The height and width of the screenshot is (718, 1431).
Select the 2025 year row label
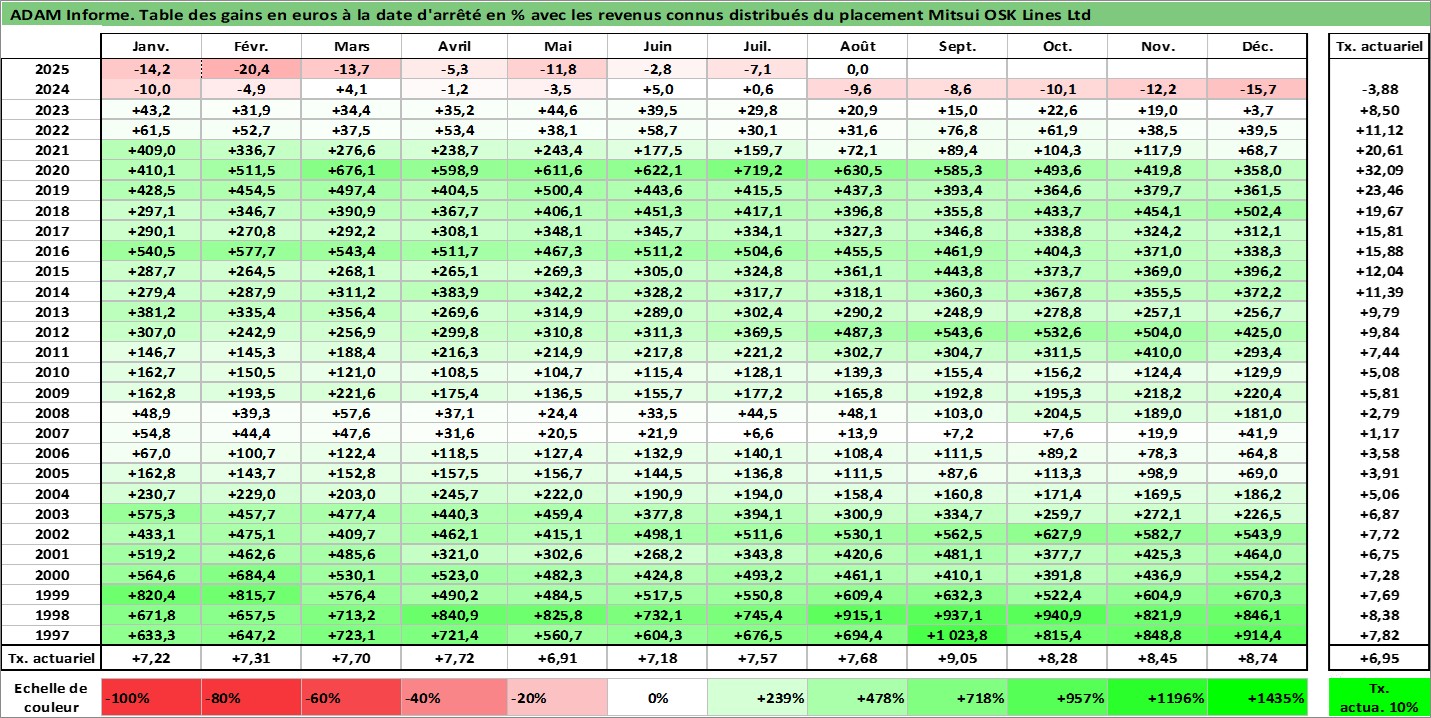(51, 69)
